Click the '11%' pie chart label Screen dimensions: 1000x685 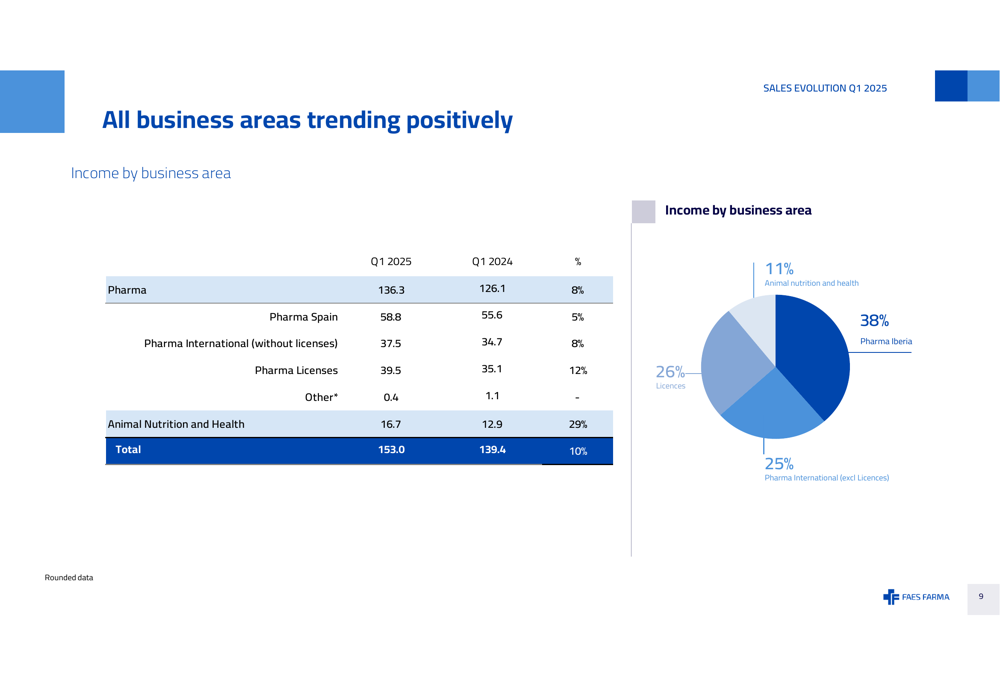[x=779, y=269]
